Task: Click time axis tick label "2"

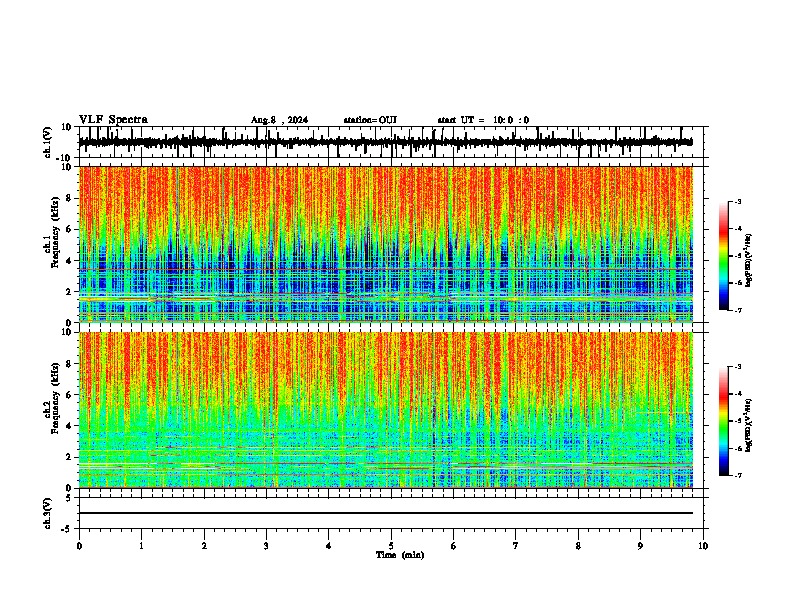Action: click(x=204, y=546)
